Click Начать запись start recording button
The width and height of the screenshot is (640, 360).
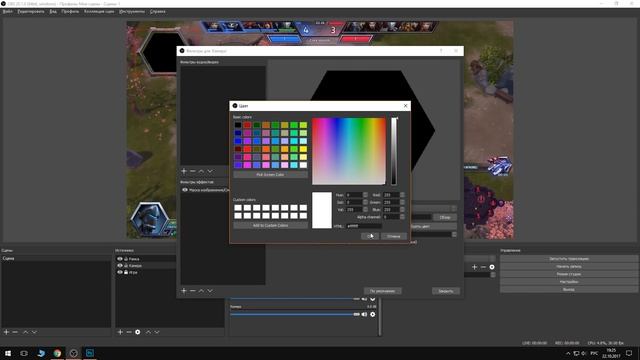569,267
